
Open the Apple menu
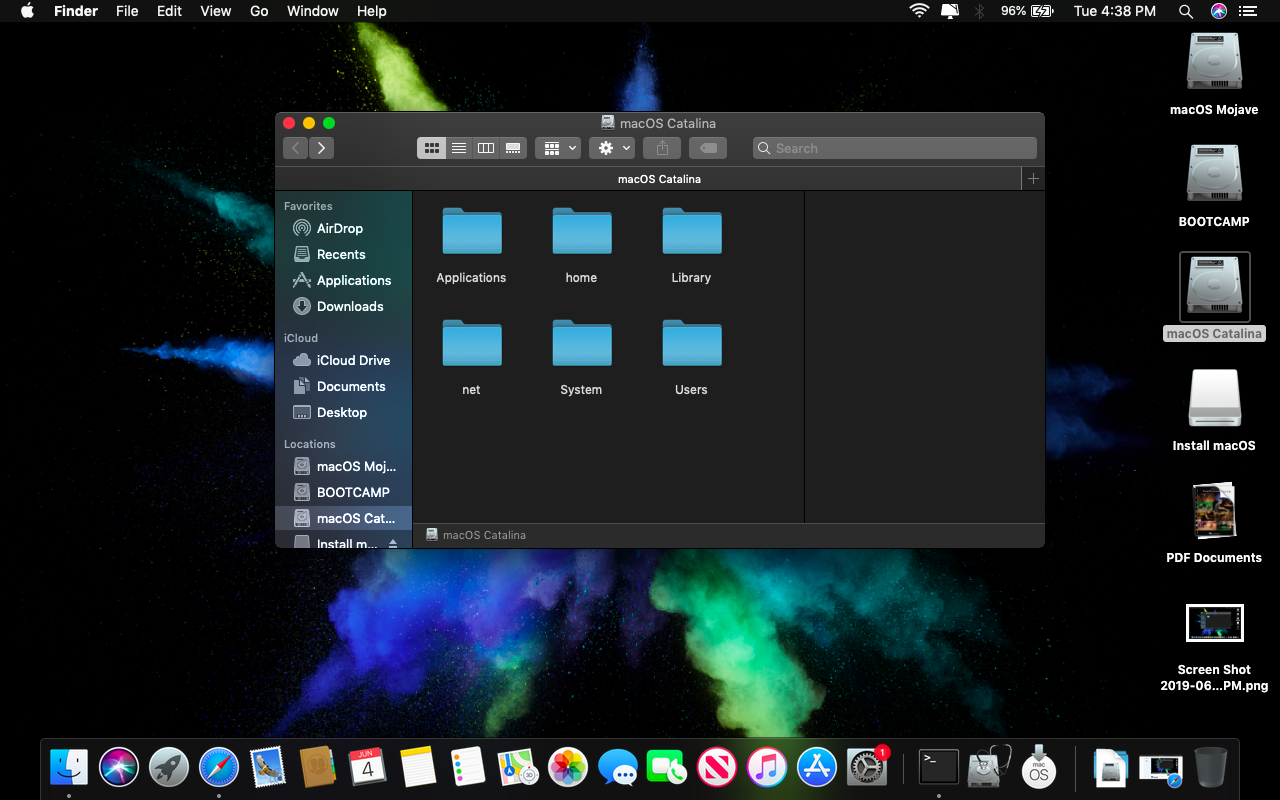pos(27,11)
